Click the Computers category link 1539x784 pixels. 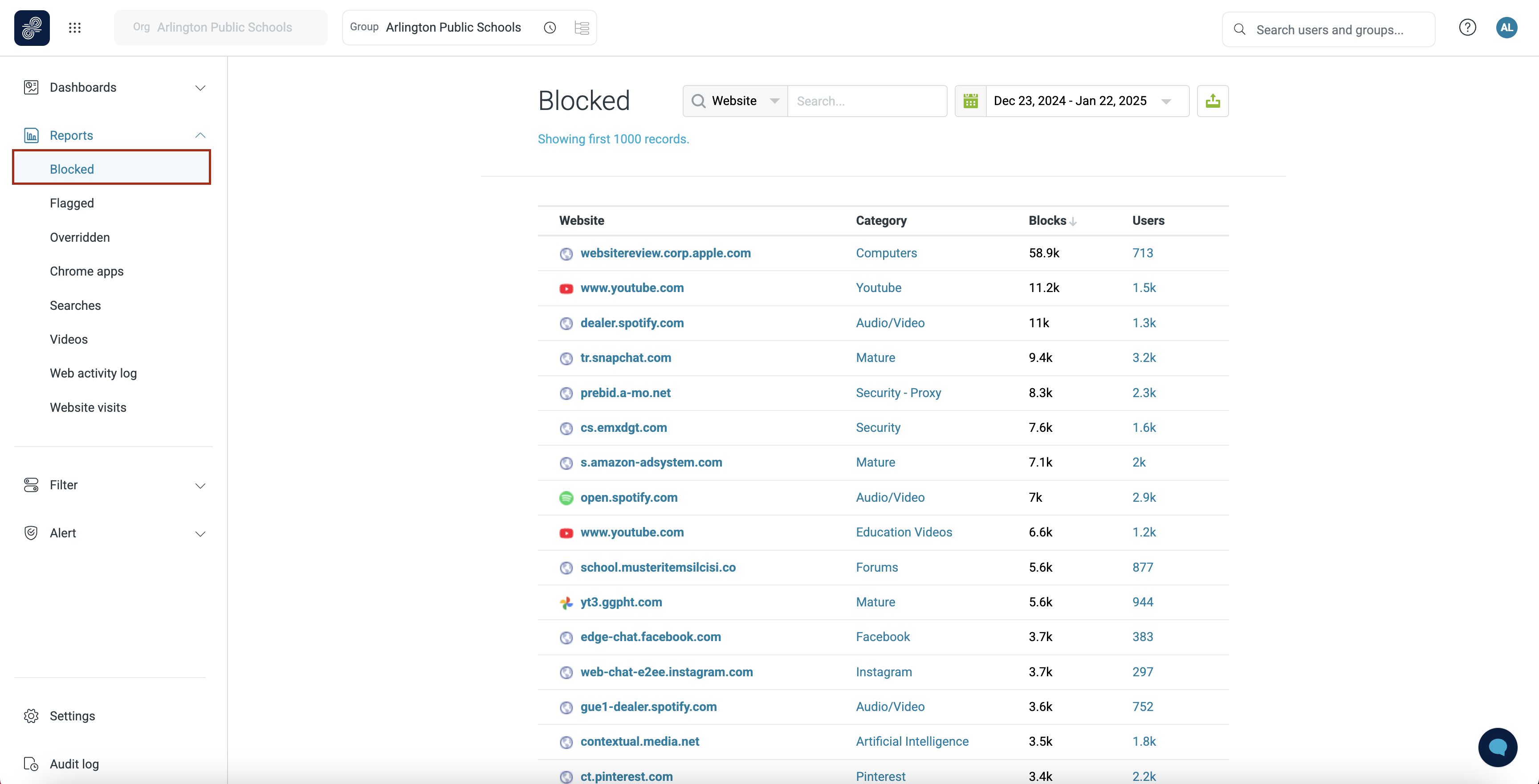[x=886, y=253]
